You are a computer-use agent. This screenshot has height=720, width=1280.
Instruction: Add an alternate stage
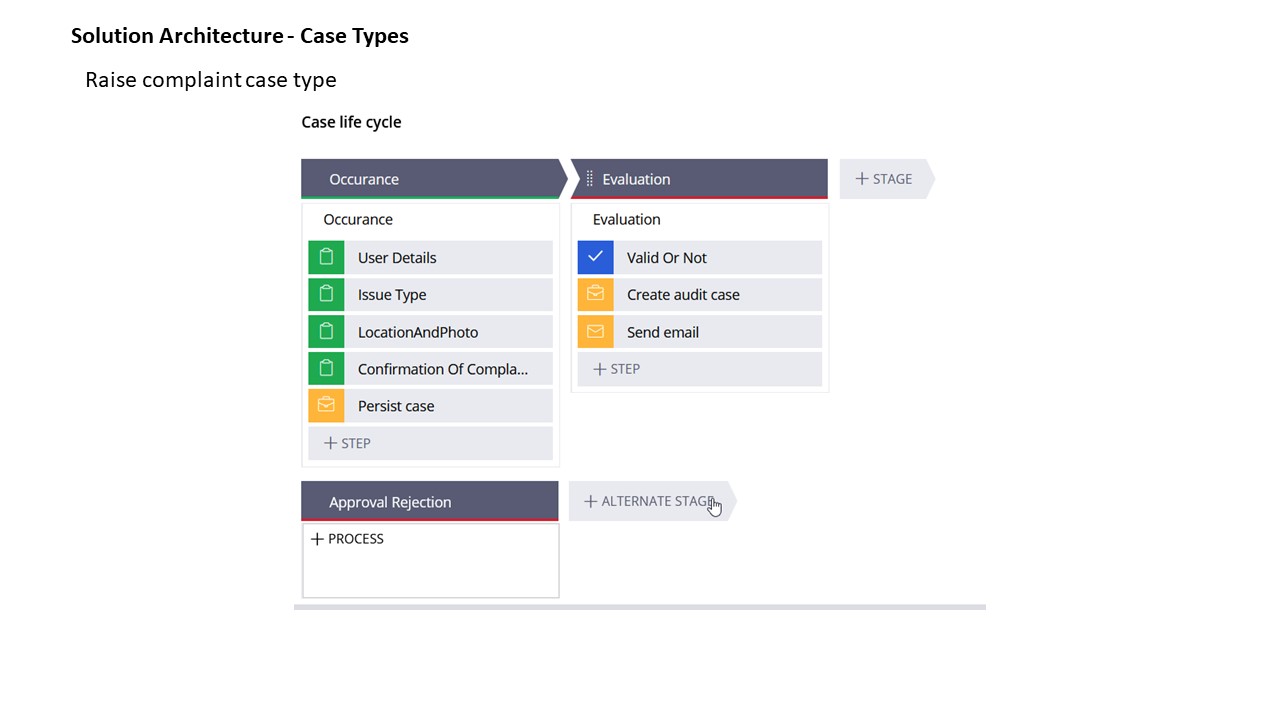coord(649,501)
